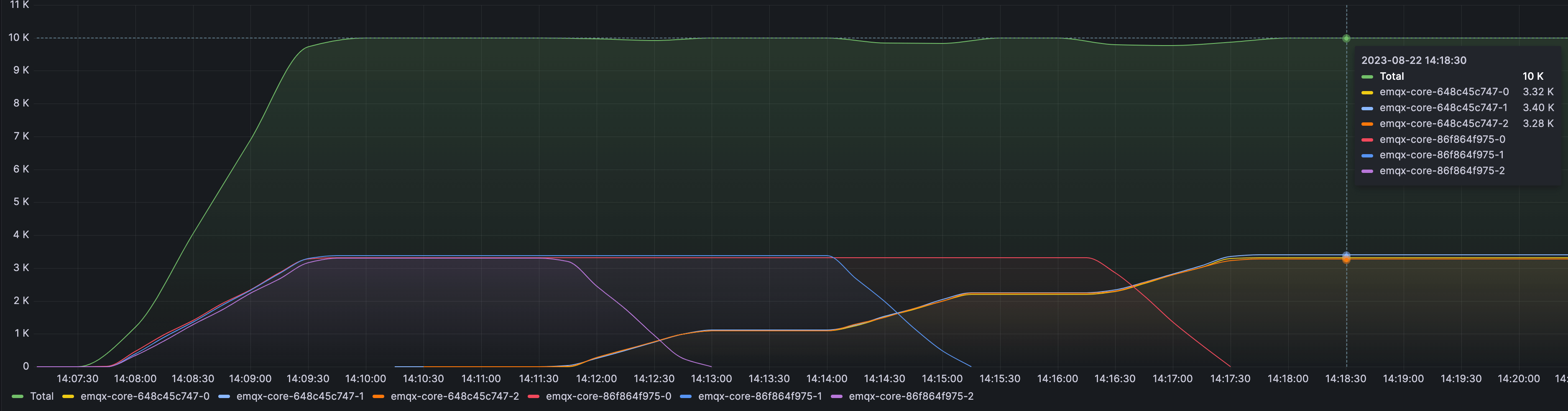The height and width of the screenshot is (411, 1568).
Task: Click the green hover point on Total line
Action: [1346, 38]
